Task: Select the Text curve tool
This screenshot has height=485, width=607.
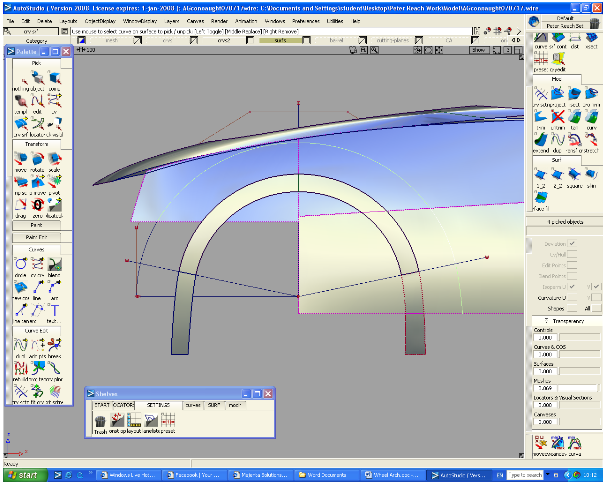Action: [x=55, y=312]
